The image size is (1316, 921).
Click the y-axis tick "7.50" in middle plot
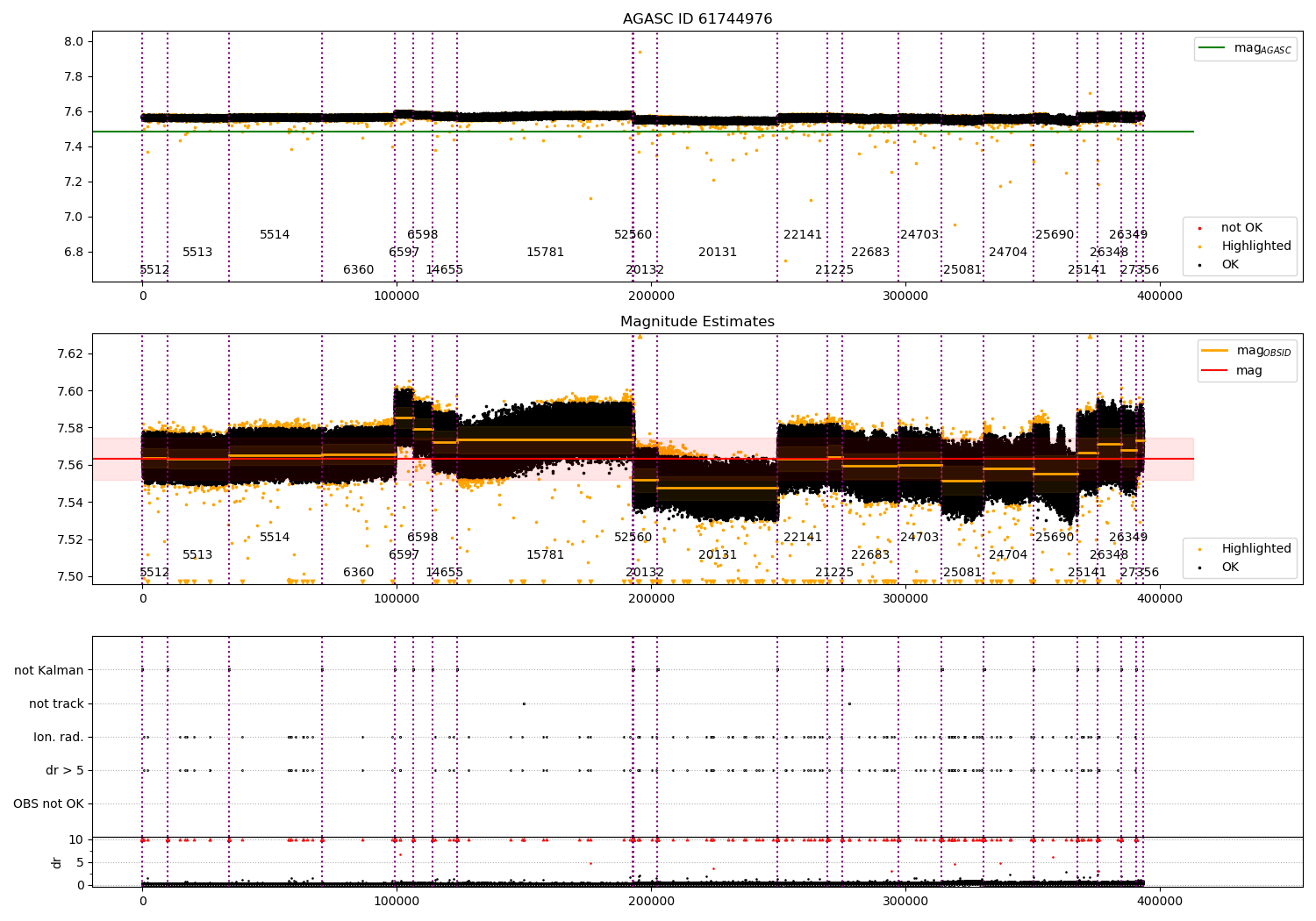click(70, 577)
